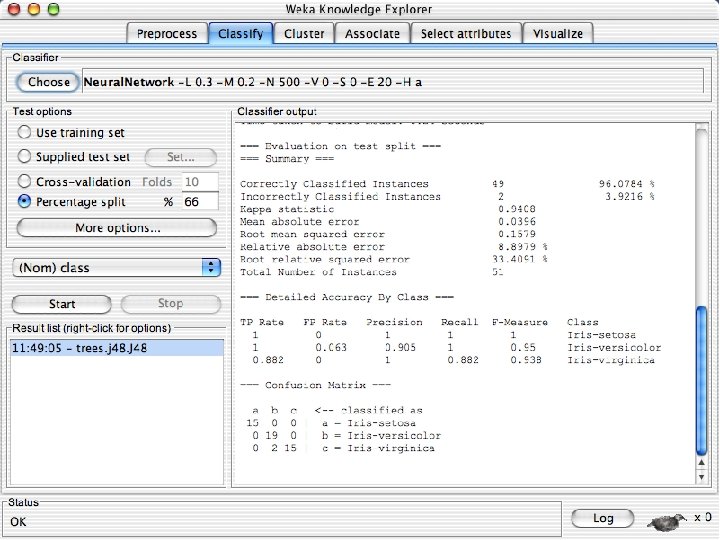This screenshot has height=540, width=720.
Task: Open the Log window
Action: [x=603, y=518]
